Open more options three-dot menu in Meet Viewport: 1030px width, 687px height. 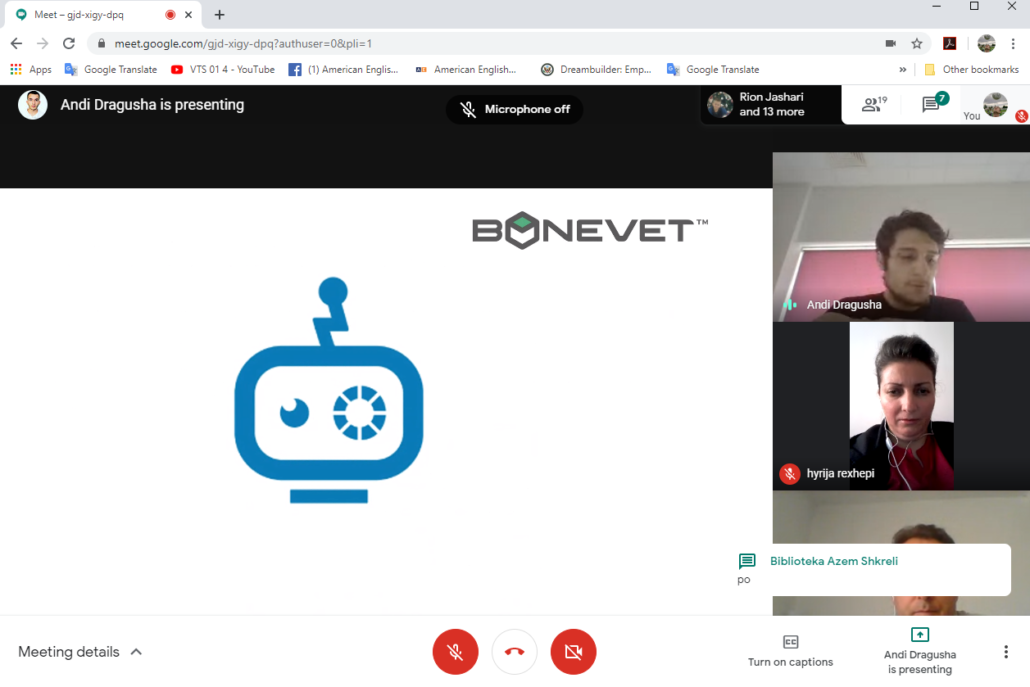pyautogui.click(x=1006, y=652)
